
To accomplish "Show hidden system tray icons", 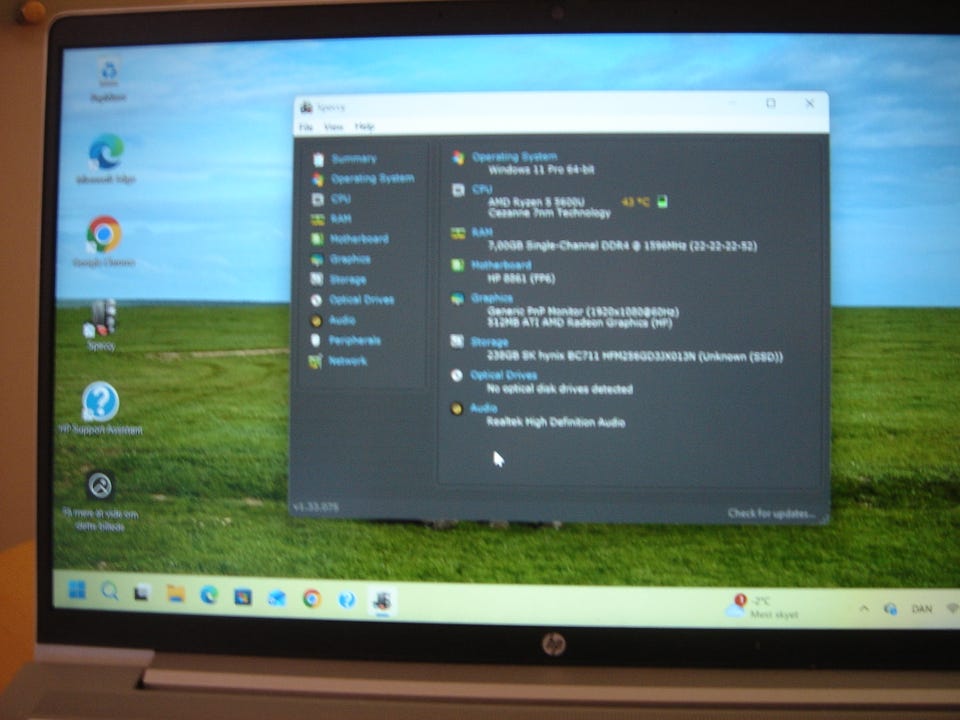I will click(x=864, y=609).
